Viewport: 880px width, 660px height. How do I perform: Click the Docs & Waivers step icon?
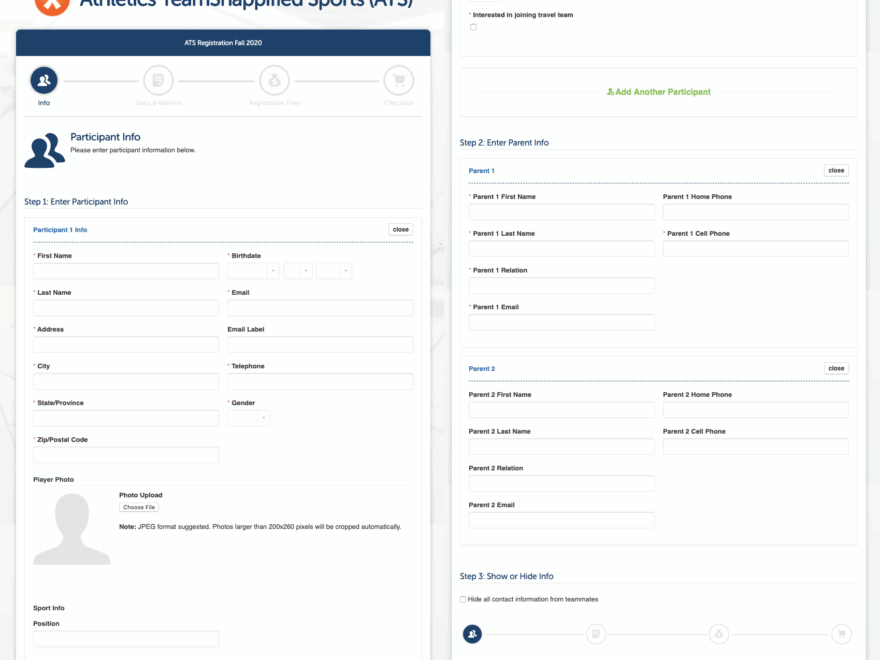coord(158,80)
